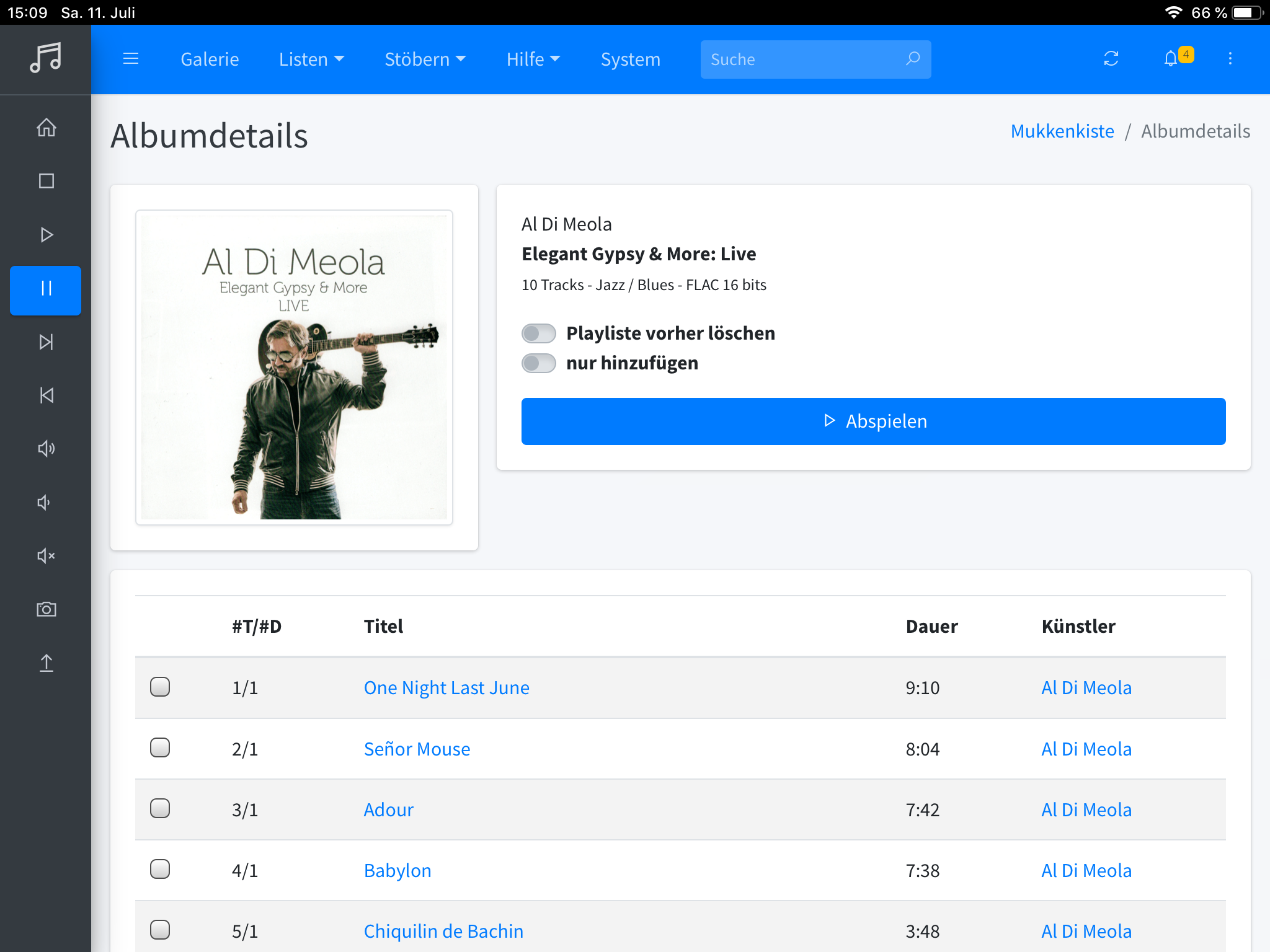Image resolution: width=1270 pixels, height=952 pixels.
Task: Click the refresh sync icon
Action: 1111,59
